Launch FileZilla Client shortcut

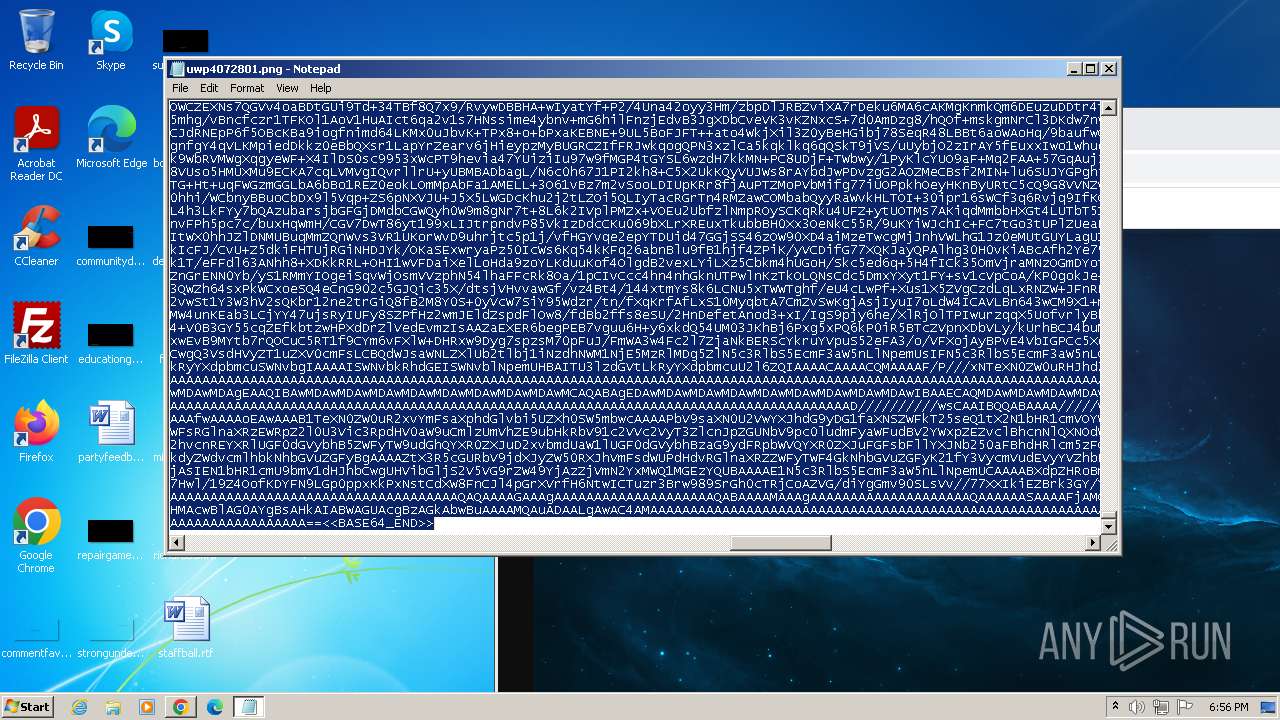[x=36, y=333]
